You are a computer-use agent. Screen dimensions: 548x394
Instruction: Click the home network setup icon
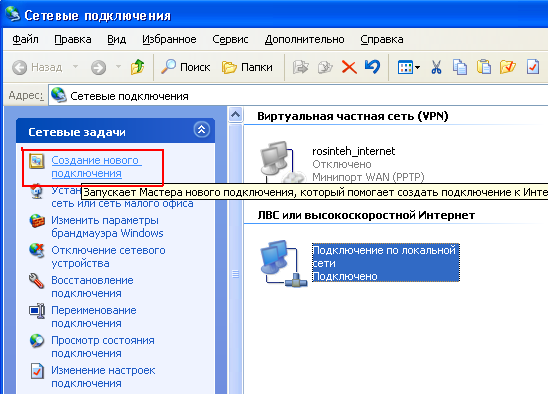37,192
